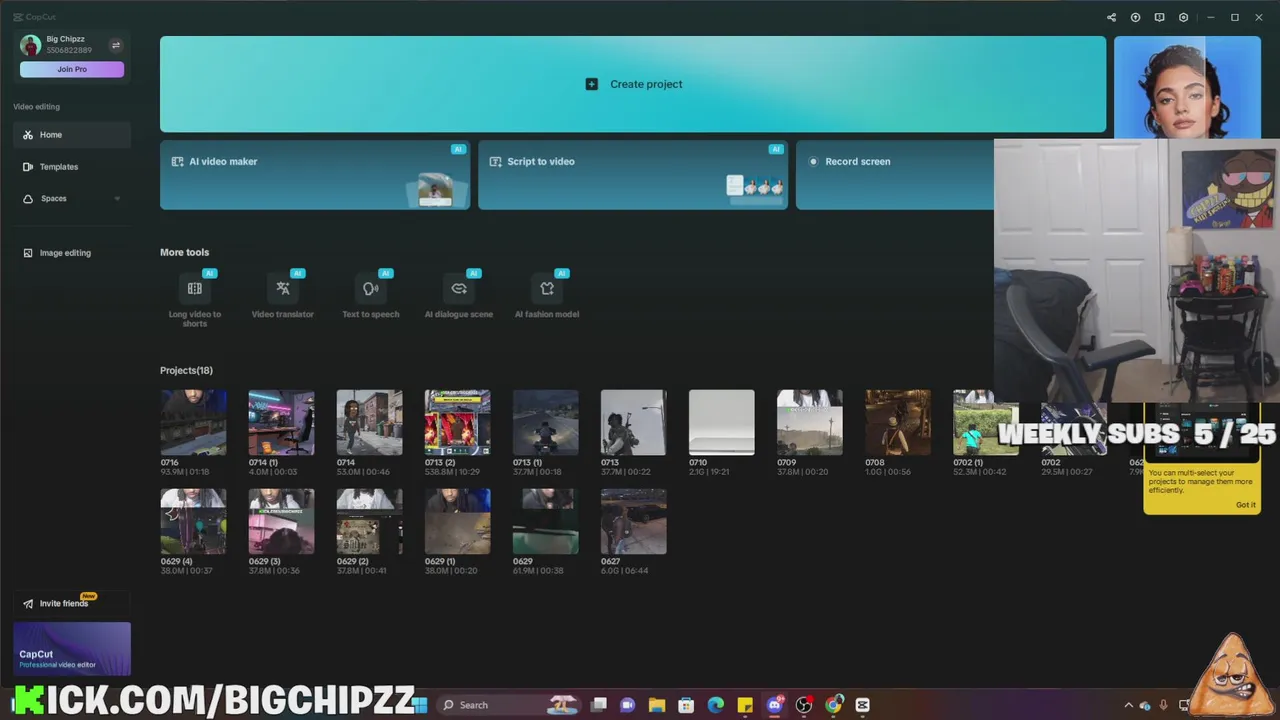The width and height of the screenshot is (1280, 720).
Task: Click the upload arrow icon in the title bar
Action: coord(1135,17)
